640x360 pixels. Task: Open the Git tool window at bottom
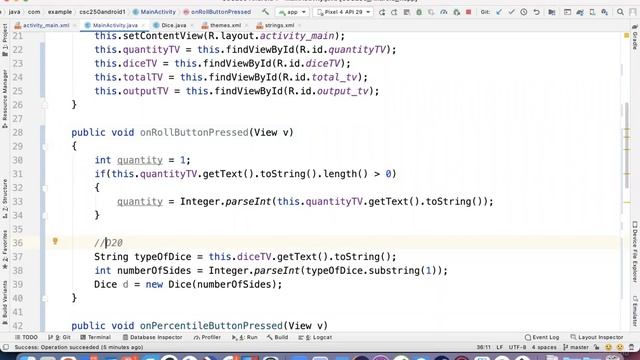point(59,338)
